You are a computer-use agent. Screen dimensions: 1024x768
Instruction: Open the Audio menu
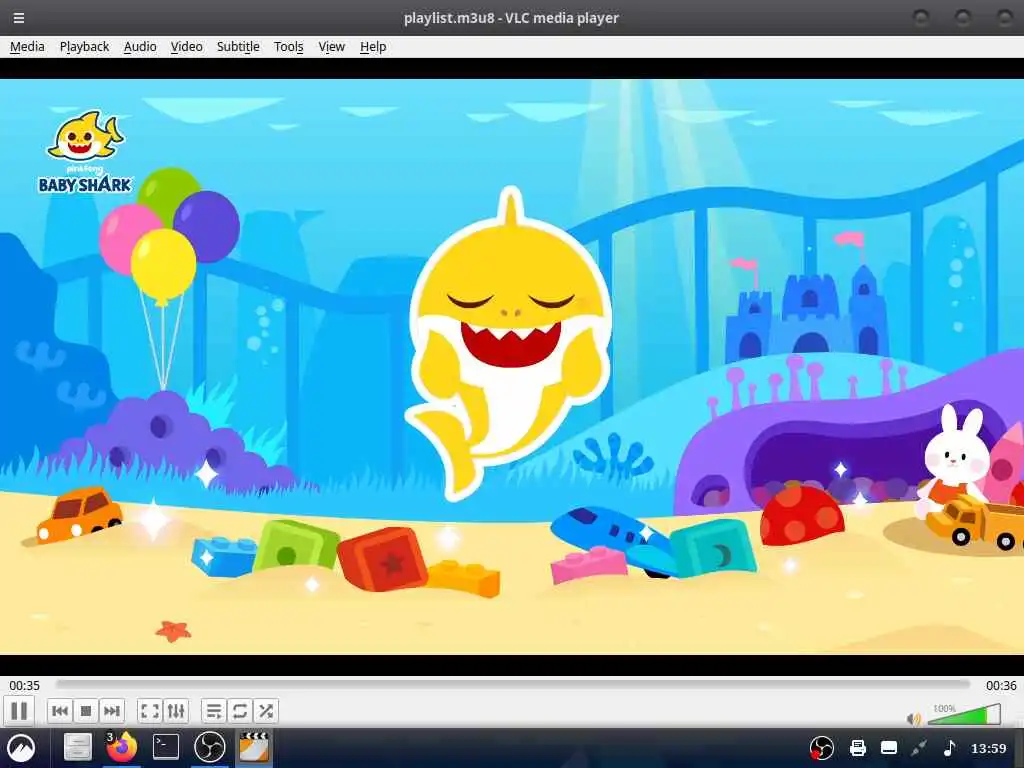coord(140,47)
